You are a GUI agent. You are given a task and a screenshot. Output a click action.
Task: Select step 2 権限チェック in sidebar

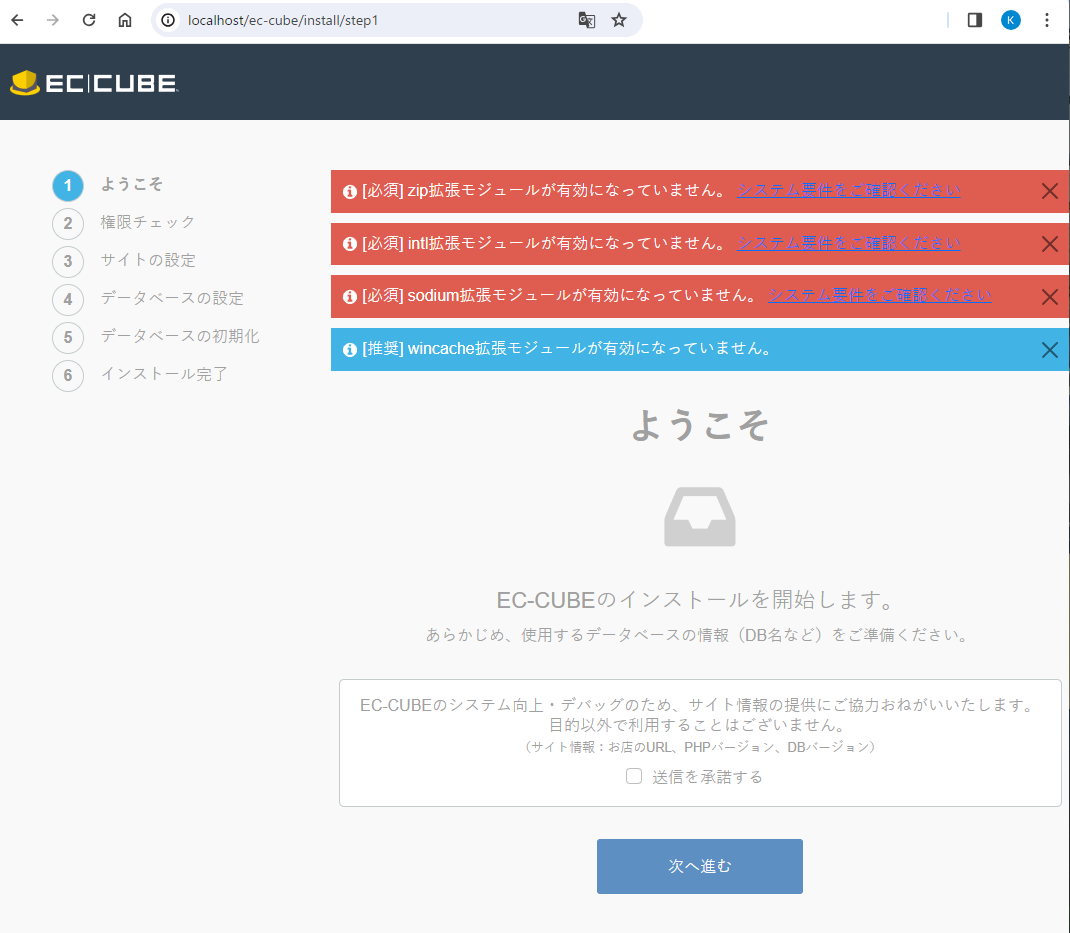pos(147,222)
